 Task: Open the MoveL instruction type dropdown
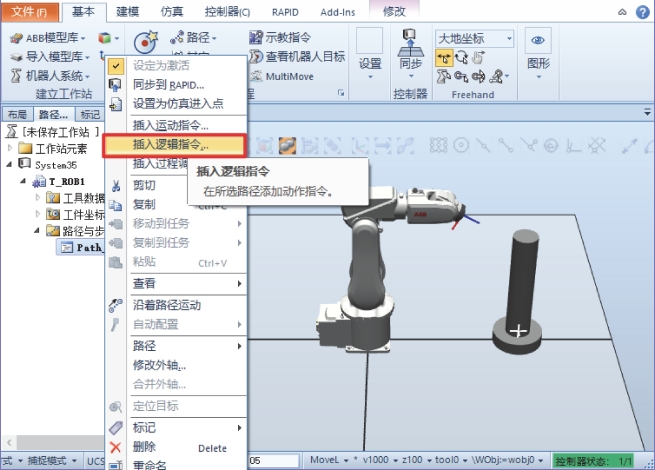[329, 460]
